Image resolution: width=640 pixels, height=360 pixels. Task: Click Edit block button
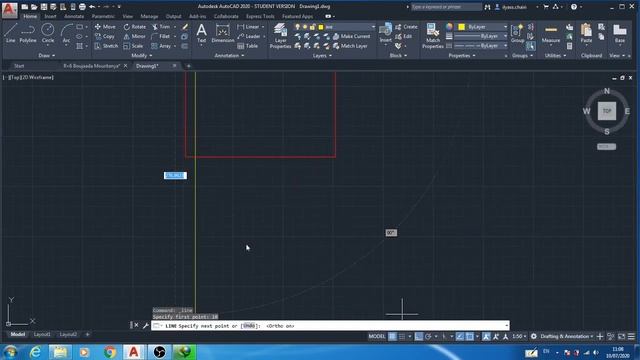pyautogui.click(x=404, y=36)
